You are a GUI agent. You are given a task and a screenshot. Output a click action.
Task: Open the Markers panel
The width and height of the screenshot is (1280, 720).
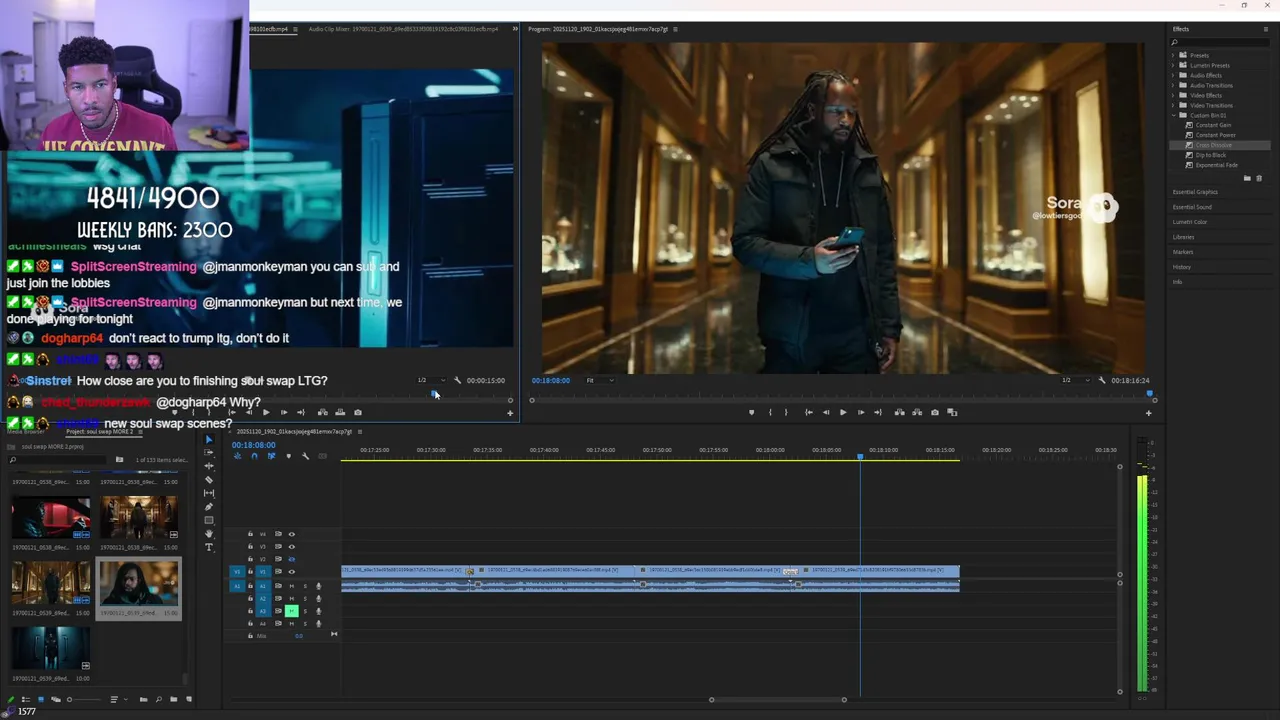[x=1183, y=252]
